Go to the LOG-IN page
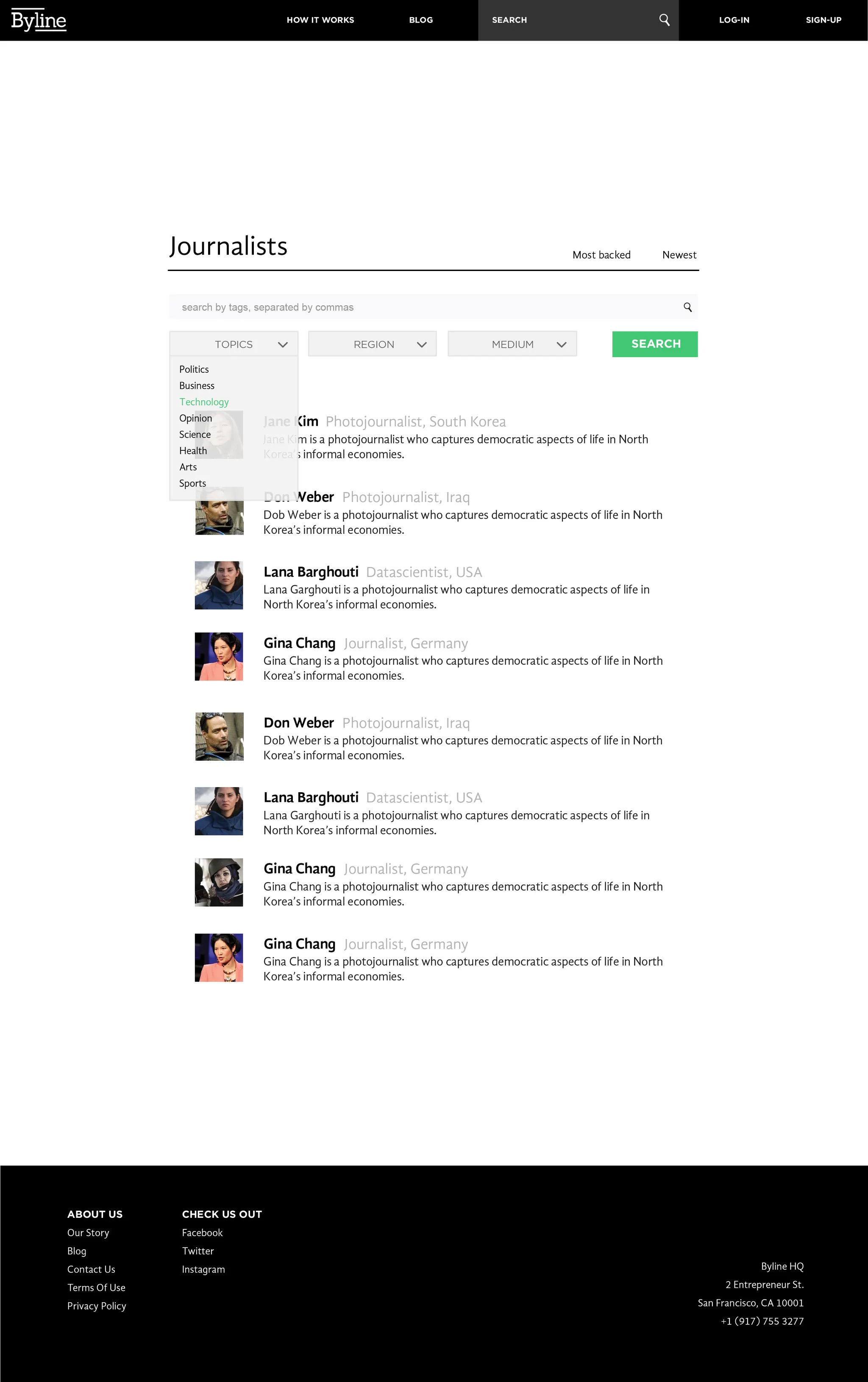 734,20
